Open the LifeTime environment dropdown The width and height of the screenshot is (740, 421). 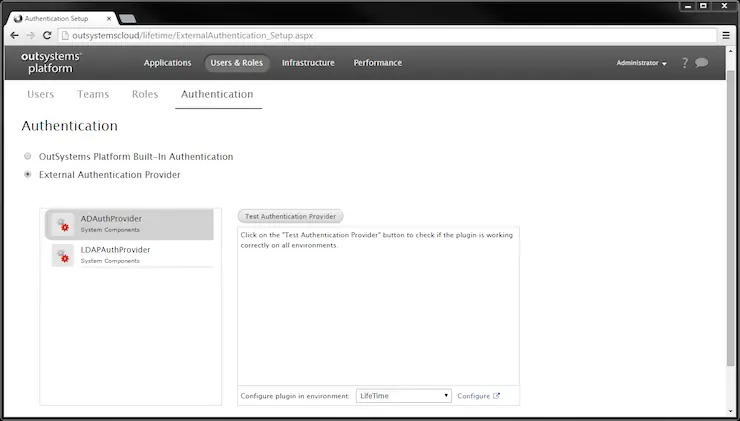(x=404, y=396)
